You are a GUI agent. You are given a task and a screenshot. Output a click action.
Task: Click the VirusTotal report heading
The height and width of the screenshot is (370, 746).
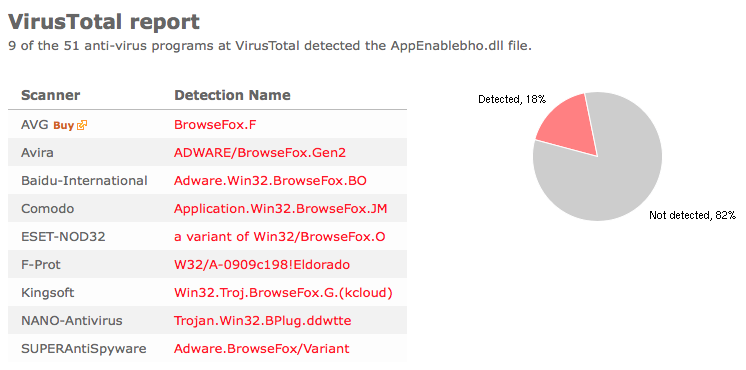tap(104, 21)
